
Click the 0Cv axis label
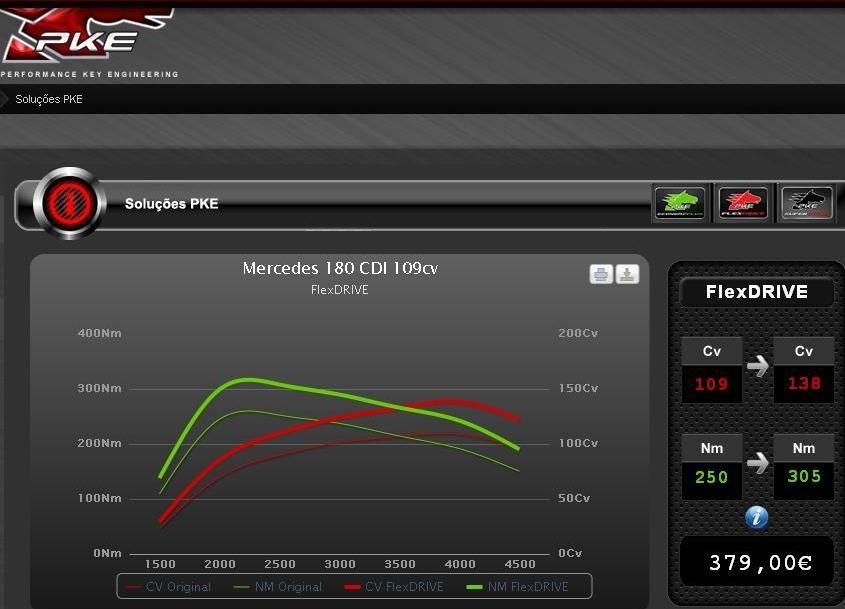click(x=570, y=553)
